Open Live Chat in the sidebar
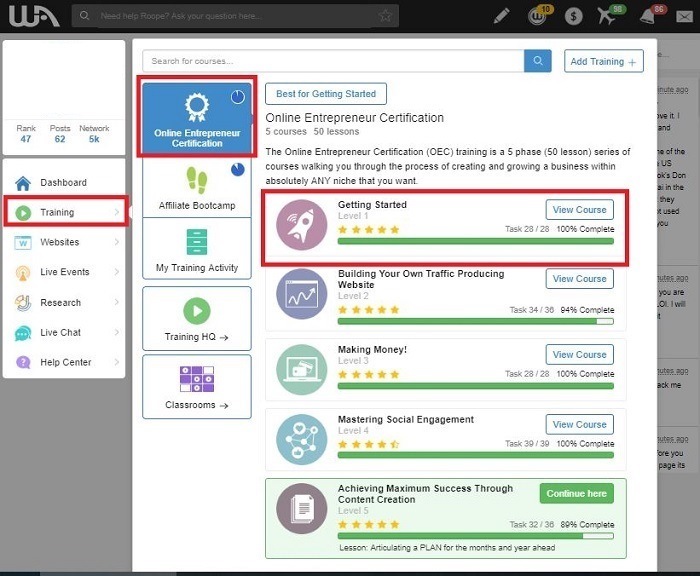This screenshot has width=700, height=576. coord(64,333)
